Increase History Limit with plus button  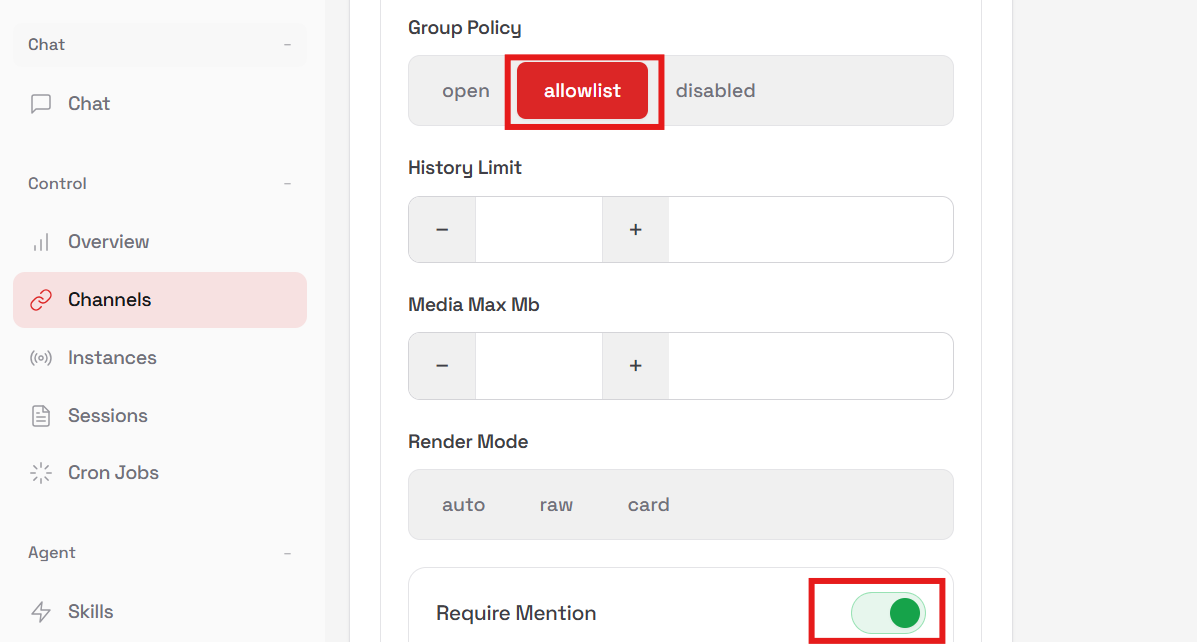635,230
